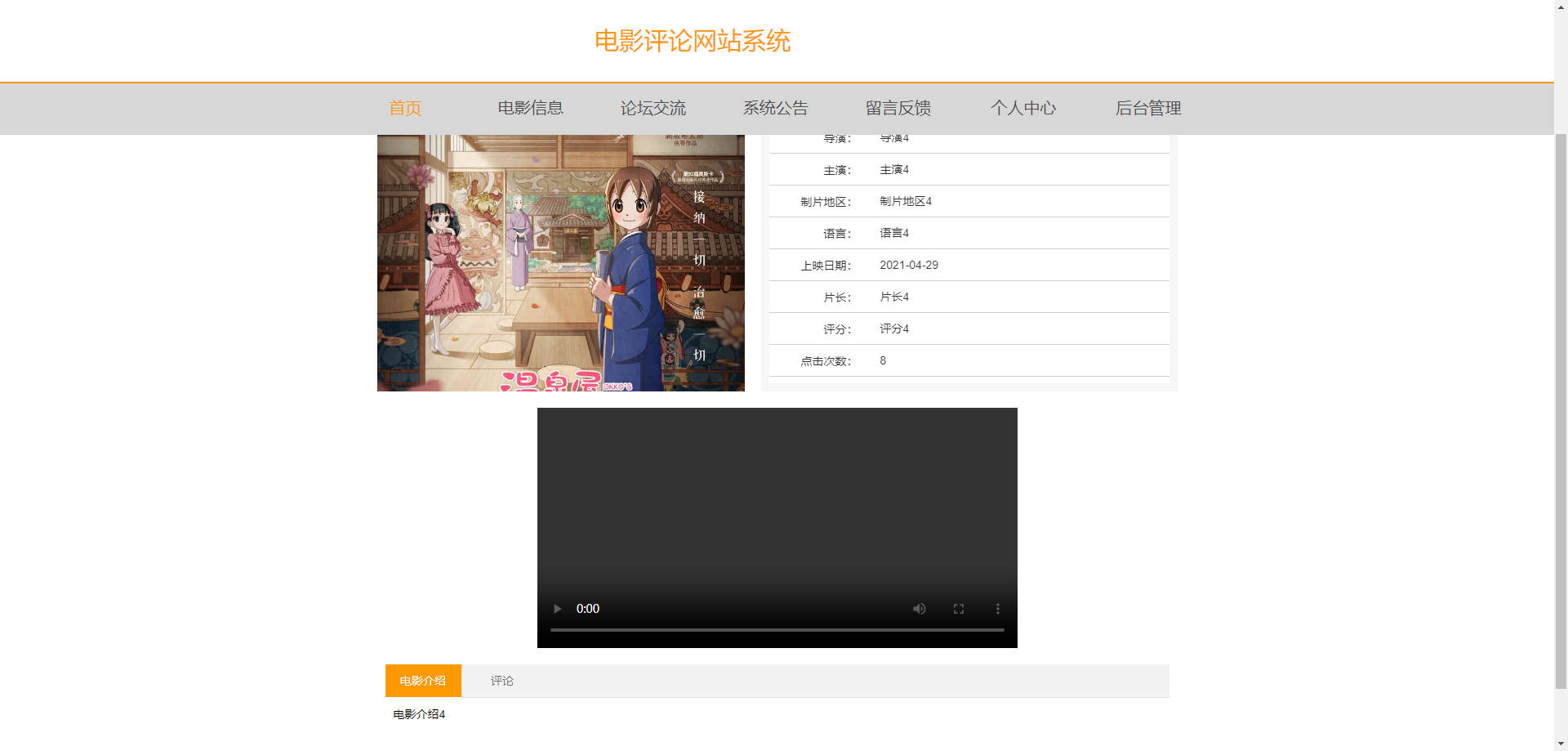Open 系统公告 page

point(776,108)
